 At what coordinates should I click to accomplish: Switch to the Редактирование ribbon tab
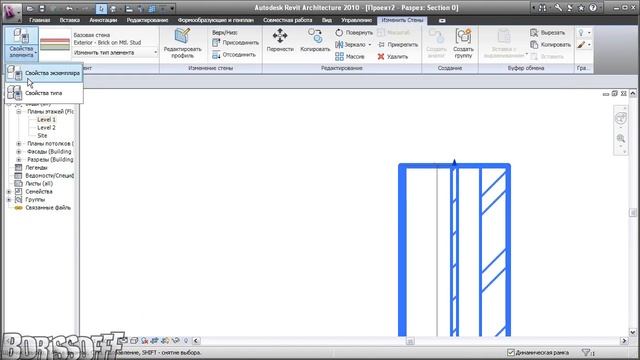click(147, 20)
